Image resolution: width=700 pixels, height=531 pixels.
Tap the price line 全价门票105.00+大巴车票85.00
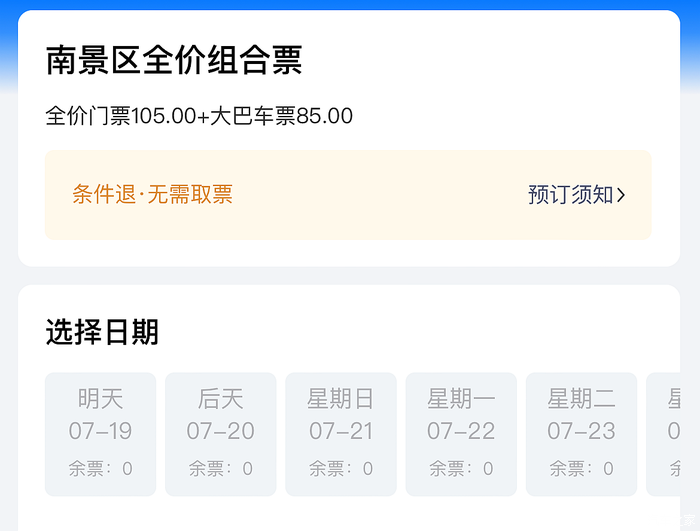click(x=199, y=116)
